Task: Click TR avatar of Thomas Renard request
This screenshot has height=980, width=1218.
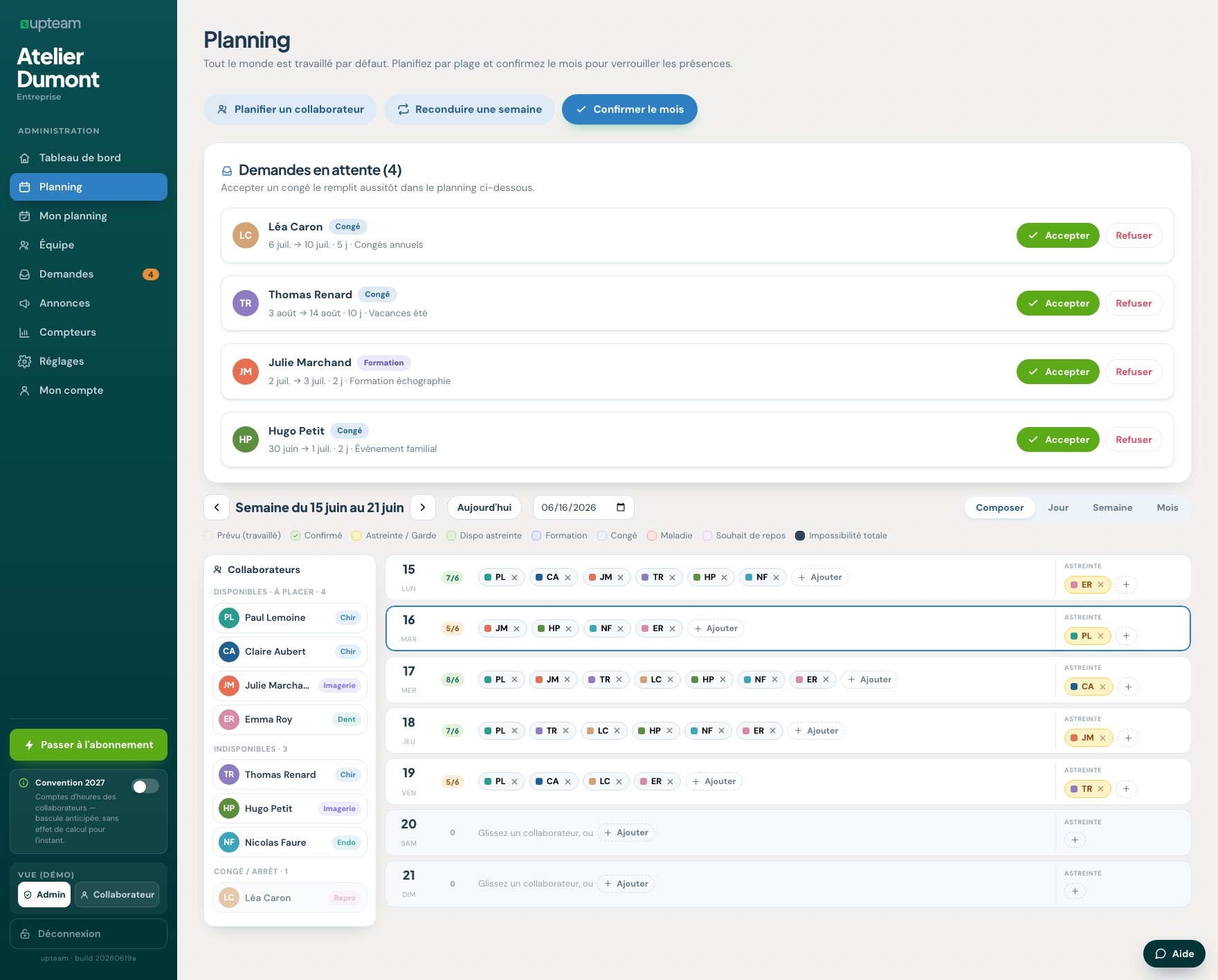Action: click(x=246, y=303)
